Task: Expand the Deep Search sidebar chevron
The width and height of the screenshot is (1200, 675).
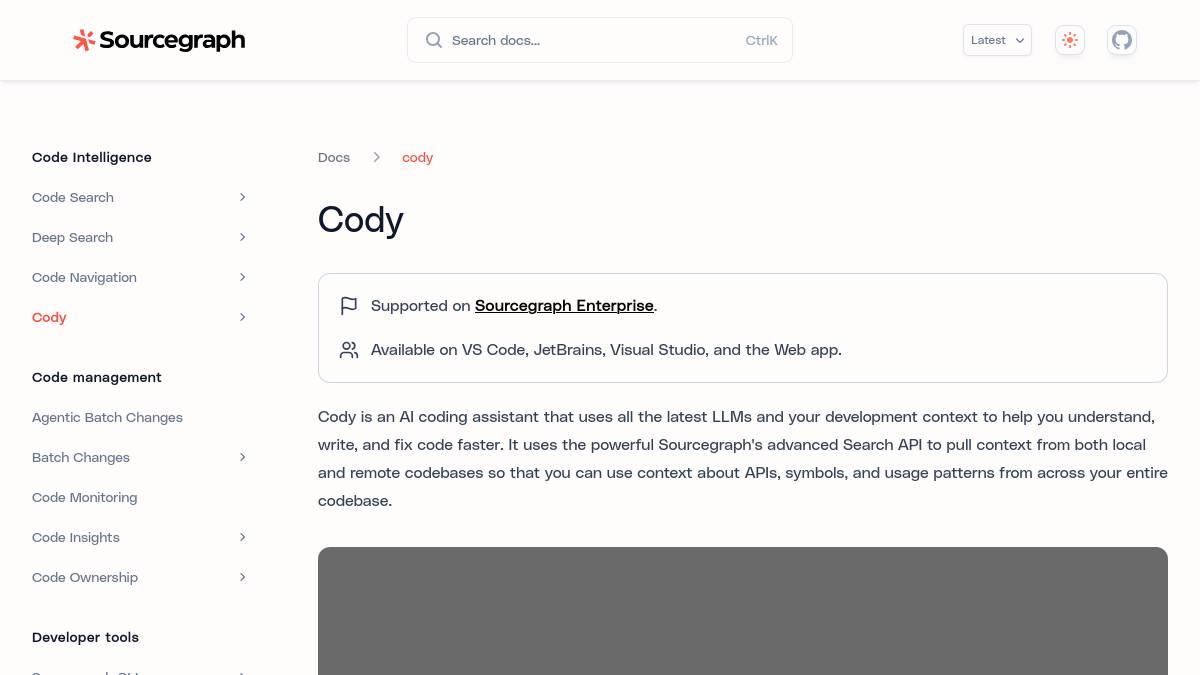Action: (242, 237)
